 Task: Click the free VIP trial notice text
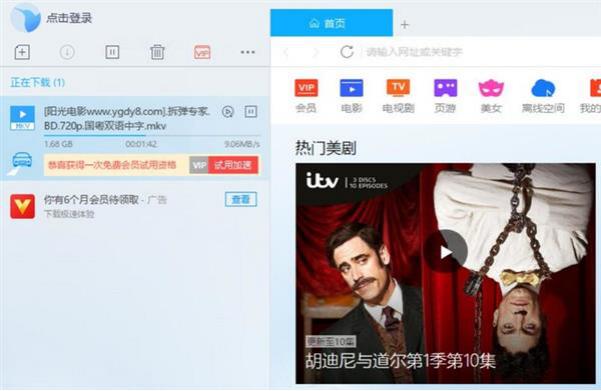(x=112, y=165)
